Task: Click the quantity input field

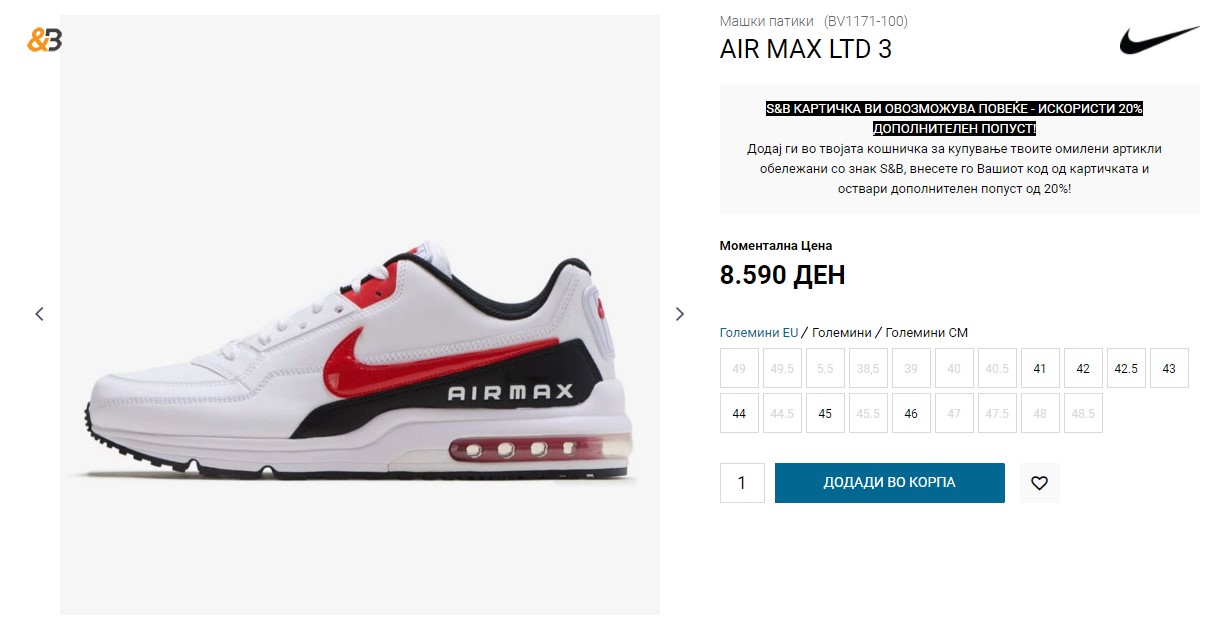Action: pyautogui.click(x=742, y=483)
